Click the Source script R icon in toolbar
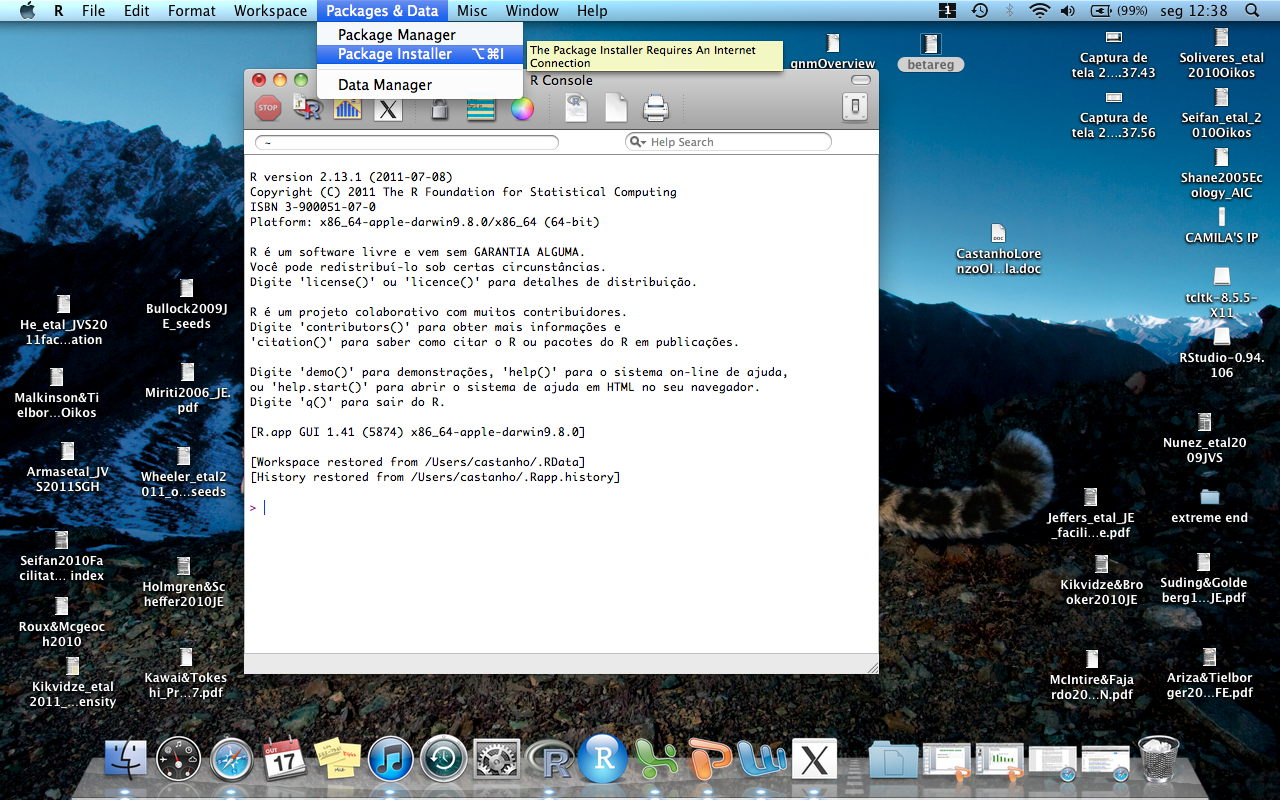Image resolution: width=1280 pixels, height=800 pixels. coord(307,108)
